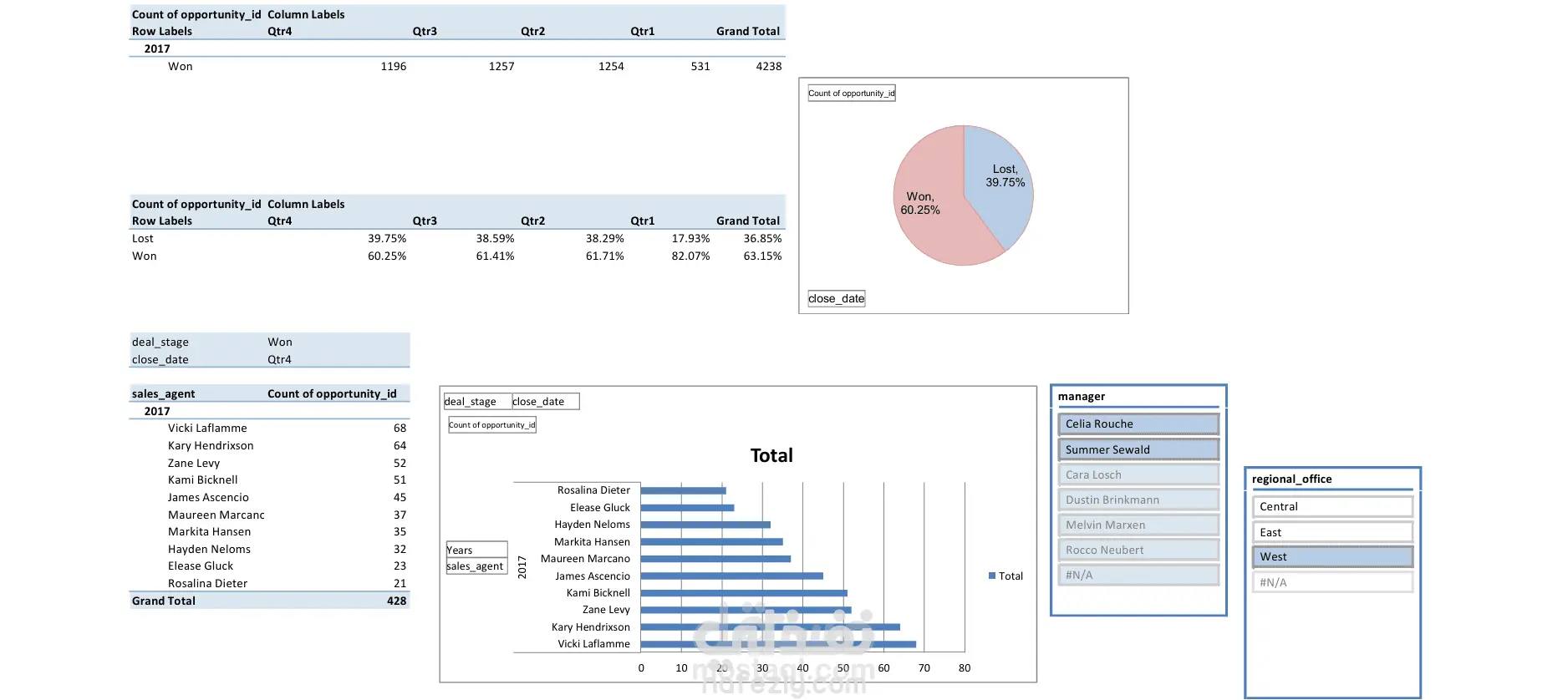Screen dimensions: 1568x700
Task: Open Years field button on bar chart
Action: tap(476, 550)
